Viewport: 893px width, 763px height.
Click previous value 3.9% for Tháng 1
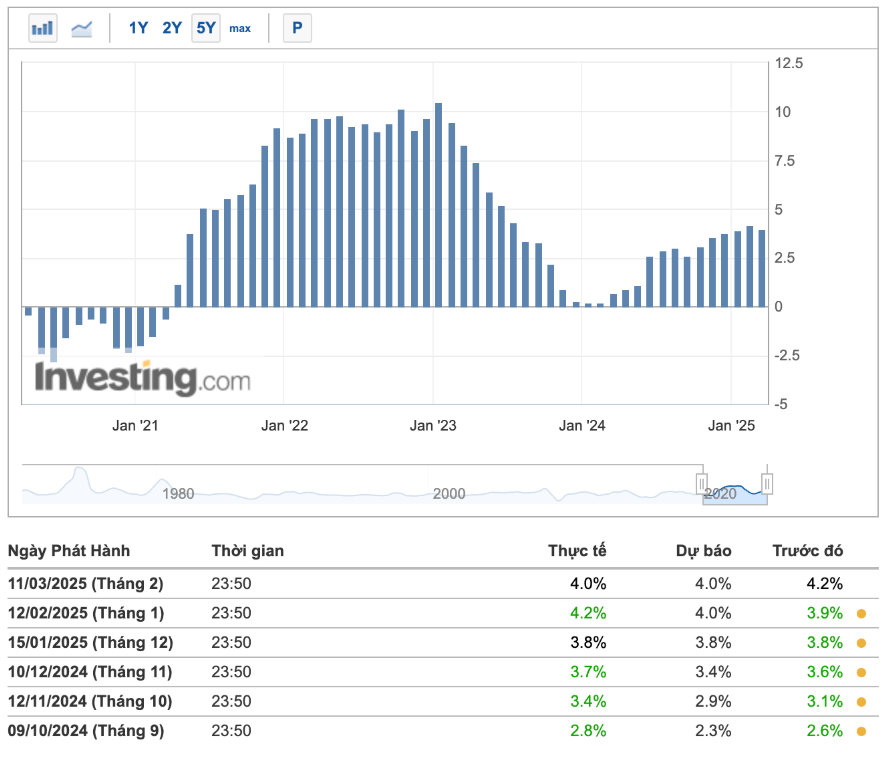tap(825, 613)
